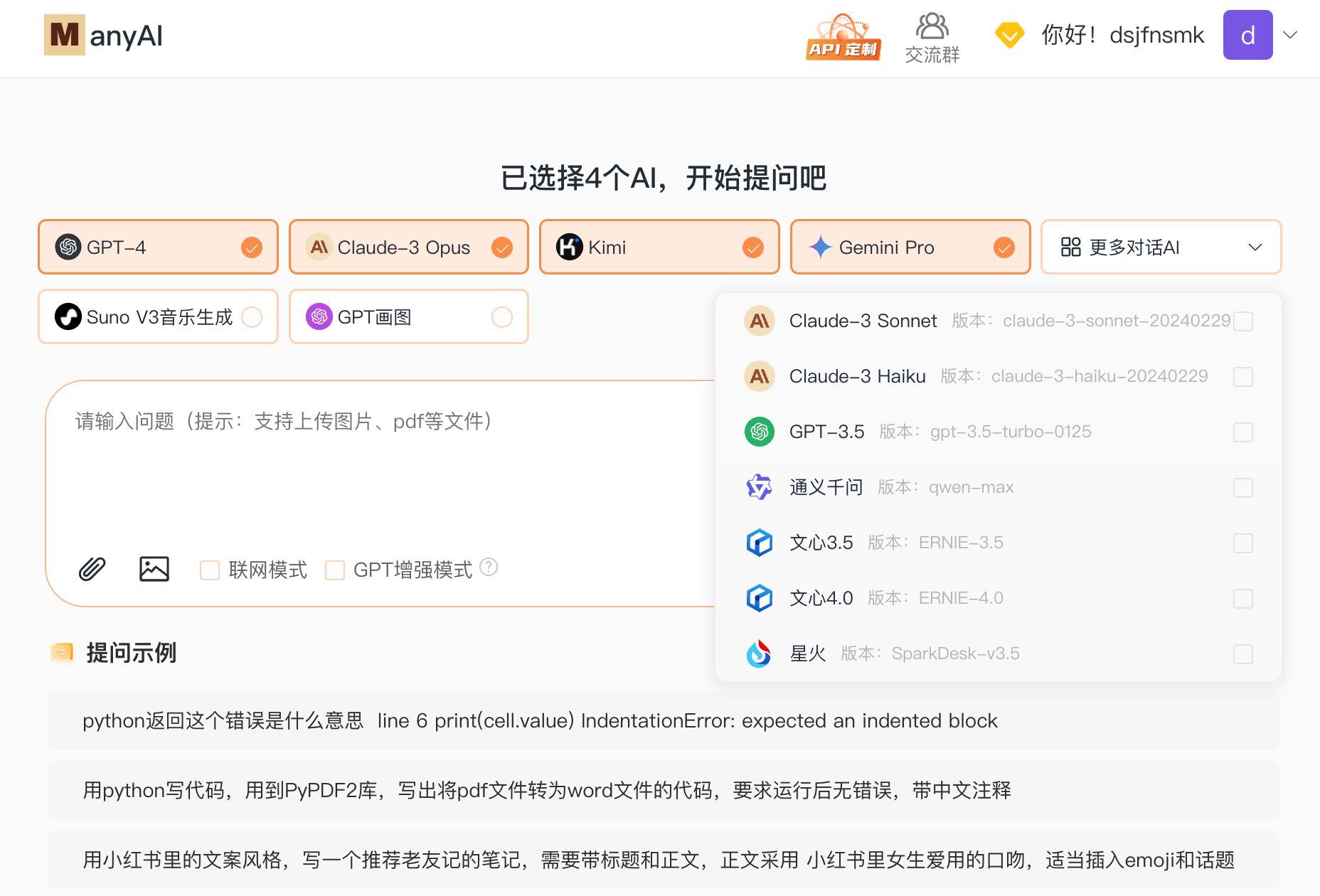The image size is (1320, 896).
Task: Click the yellow diamond VIP icon
Action: (1009, 35)
